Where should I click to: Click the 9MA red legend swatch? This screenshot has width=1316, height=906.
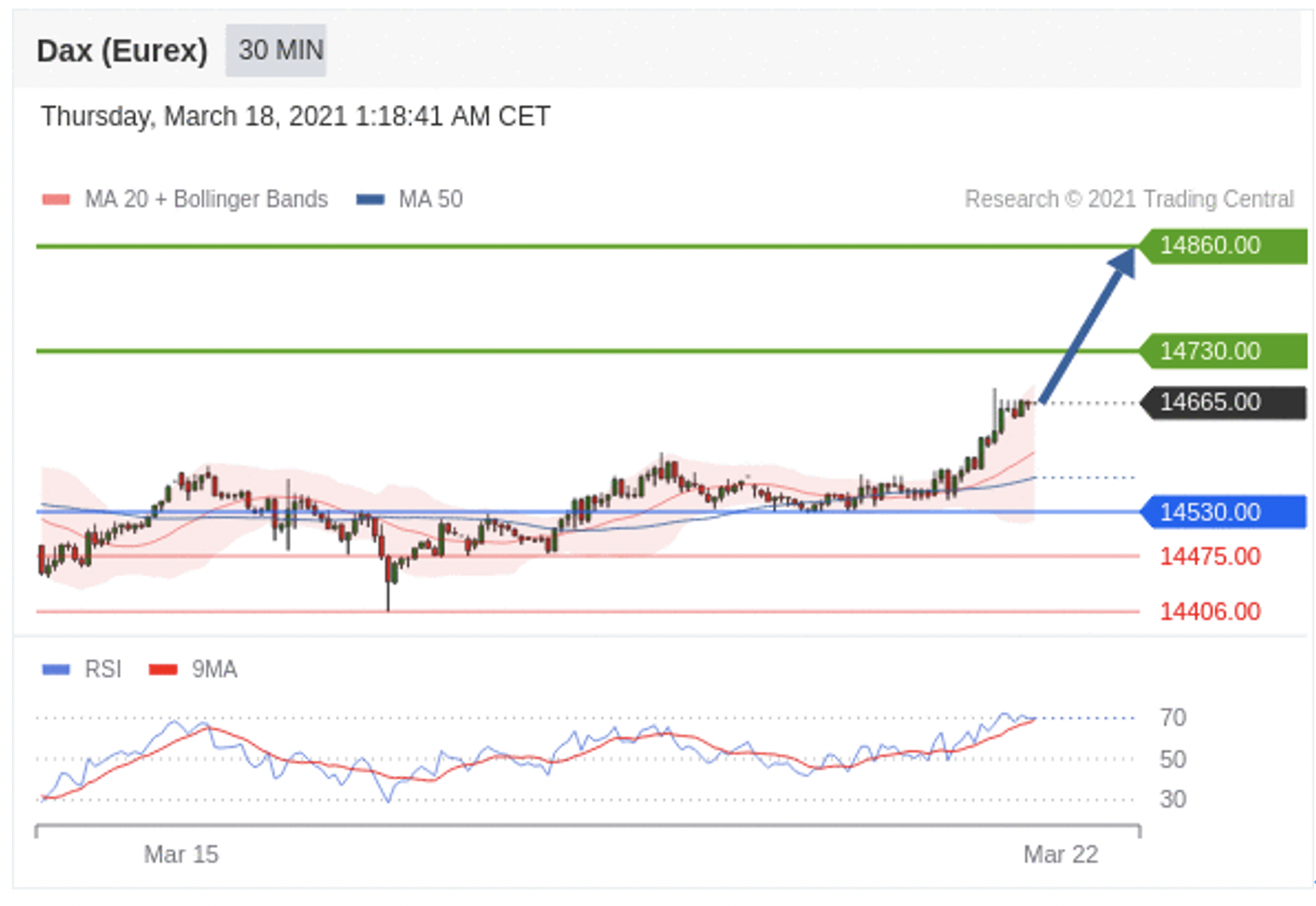[162, 670]
